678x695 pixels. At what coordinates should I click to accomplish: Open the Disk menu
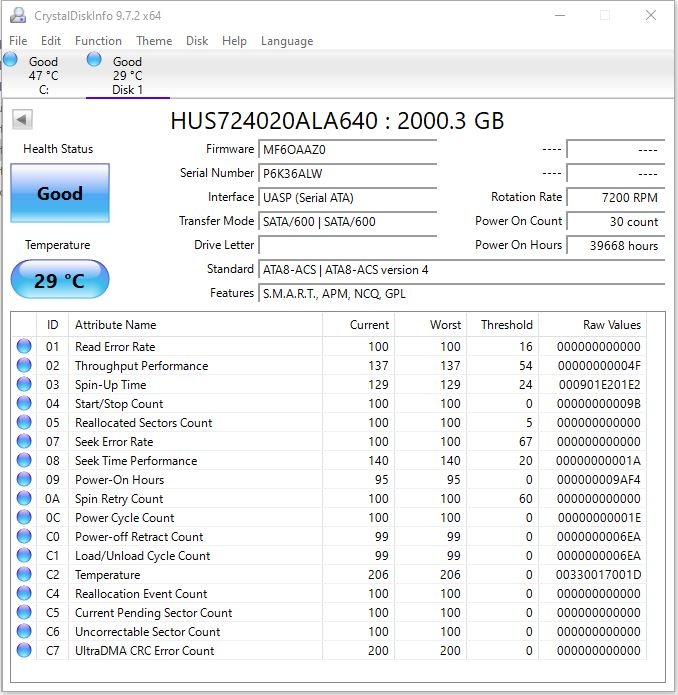point(197,41)
